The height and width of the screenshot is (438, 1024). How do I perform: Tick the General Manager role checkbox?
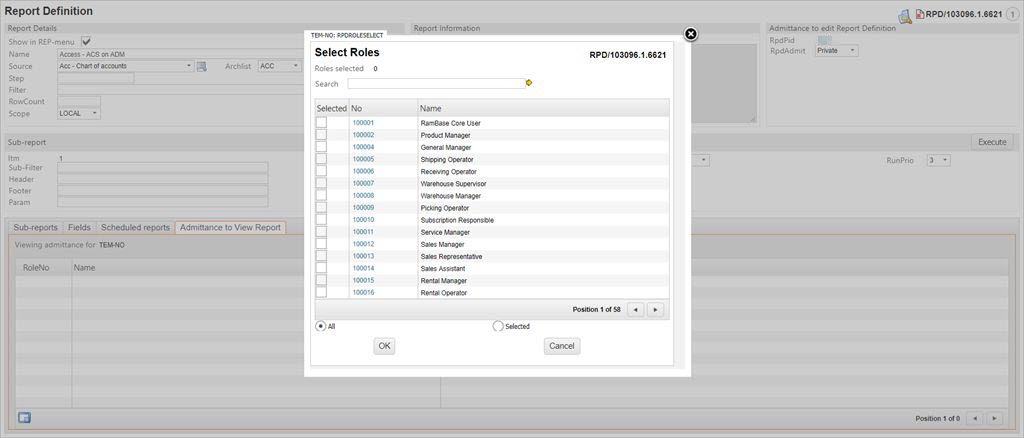click(x=321, y=147)
